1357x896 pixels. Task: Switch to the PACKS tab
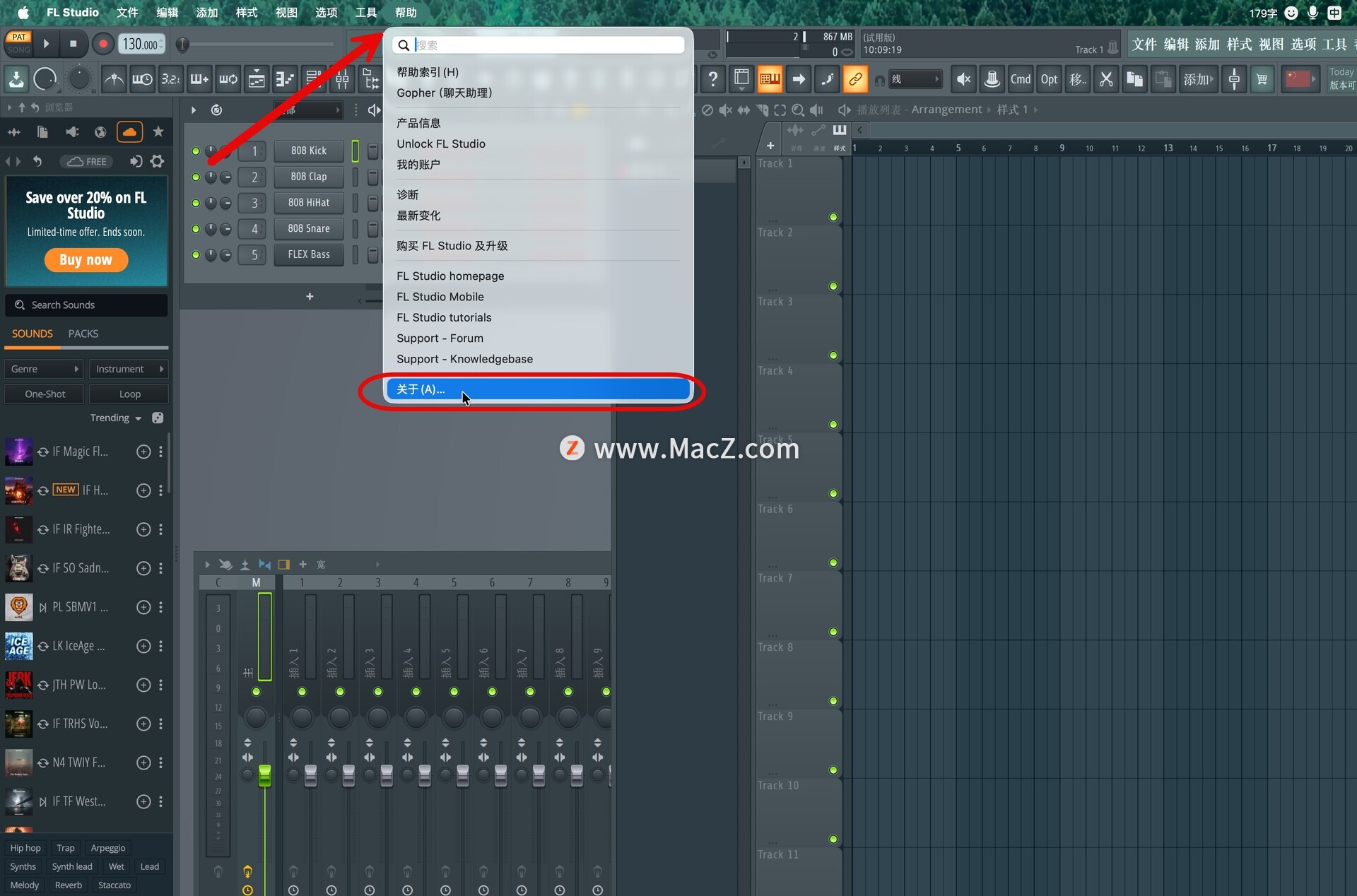coord(83,334)
